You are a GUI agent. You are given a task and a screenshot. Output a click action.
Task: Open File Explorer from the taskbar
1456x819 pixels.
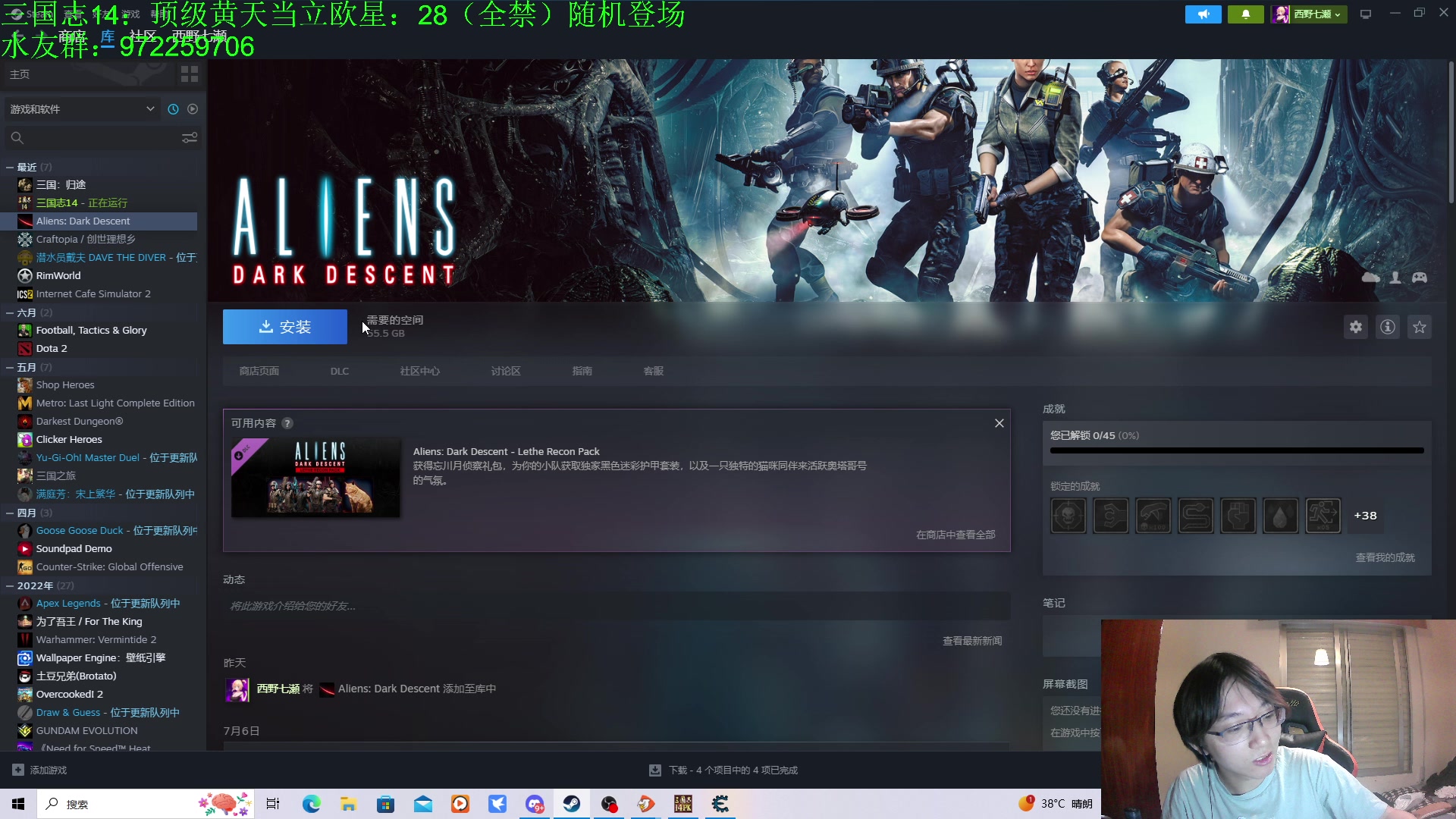tap(349, 804)
